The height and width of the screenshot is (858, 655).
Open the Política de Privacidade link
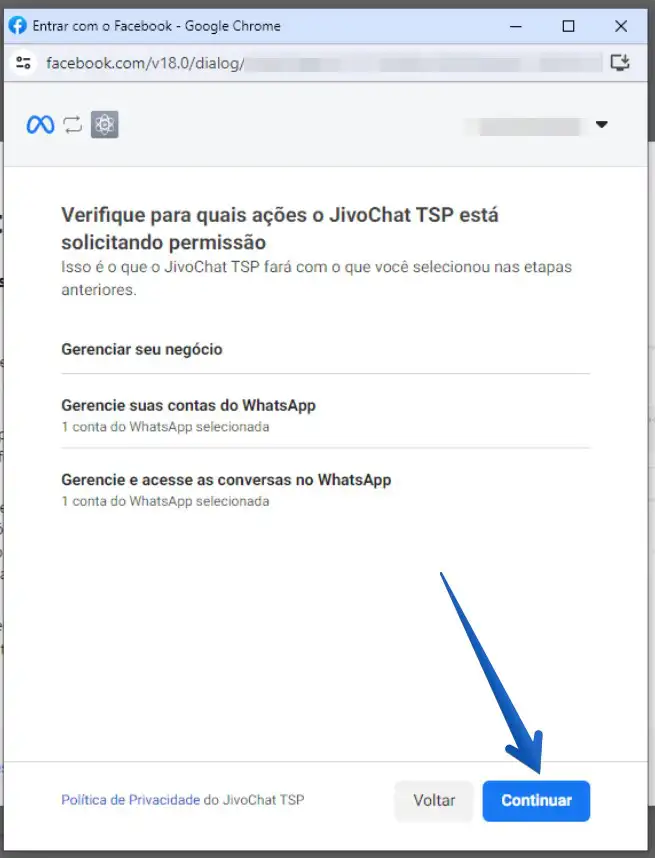pyautogui.click(x=130, y=800)
